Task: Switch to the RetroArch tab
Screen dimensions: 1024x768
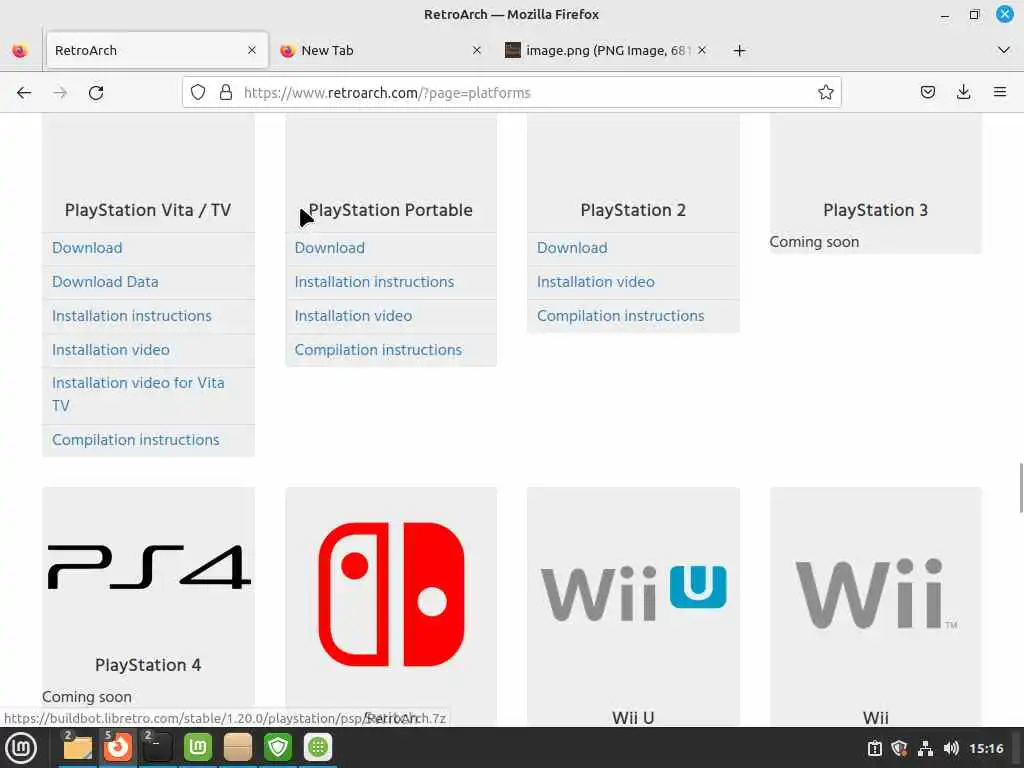Action: click(x=157, y=50)
